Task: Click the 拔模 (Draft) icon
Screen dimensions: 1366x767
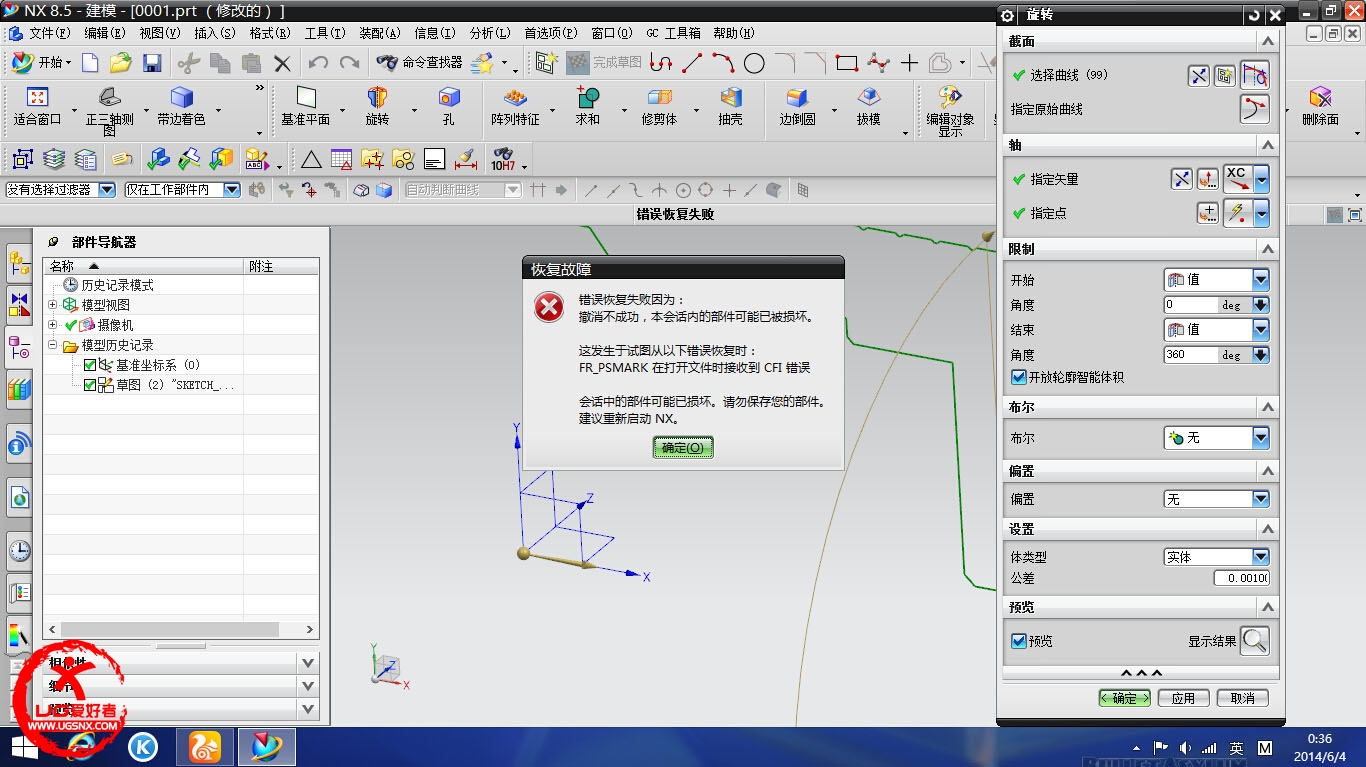Action: [869, 98]
